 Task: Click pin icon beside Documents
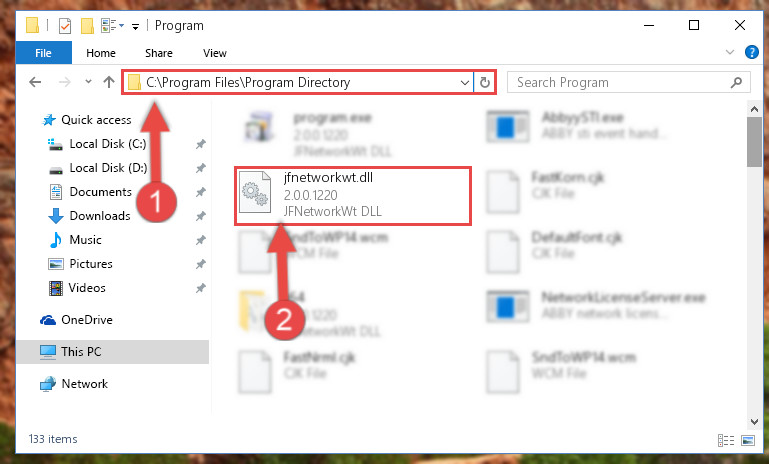tap(201, 192)
